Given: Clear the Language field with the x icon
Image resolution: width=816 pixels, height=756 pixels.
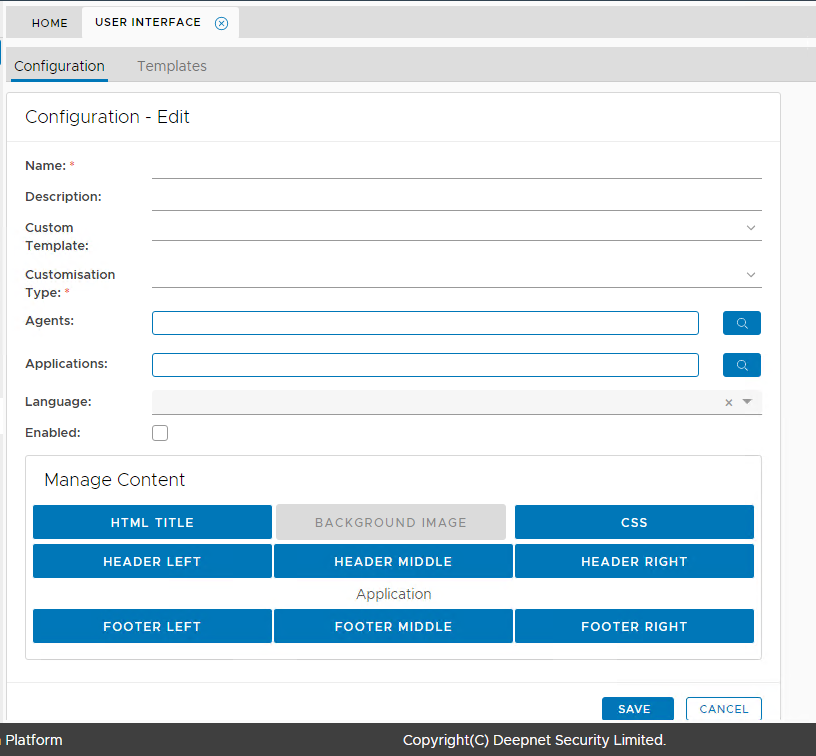Looking at the screenshot, I should click(x=729, y=402).
